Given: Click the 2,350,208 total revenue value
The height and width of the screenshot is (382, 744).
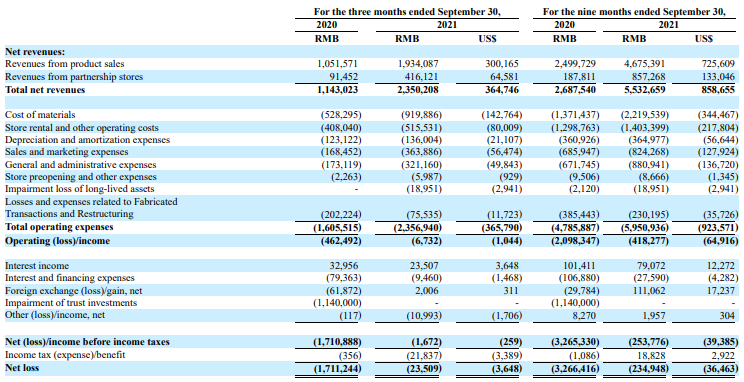Looking at the screenshot, I should tap(417, 90).
